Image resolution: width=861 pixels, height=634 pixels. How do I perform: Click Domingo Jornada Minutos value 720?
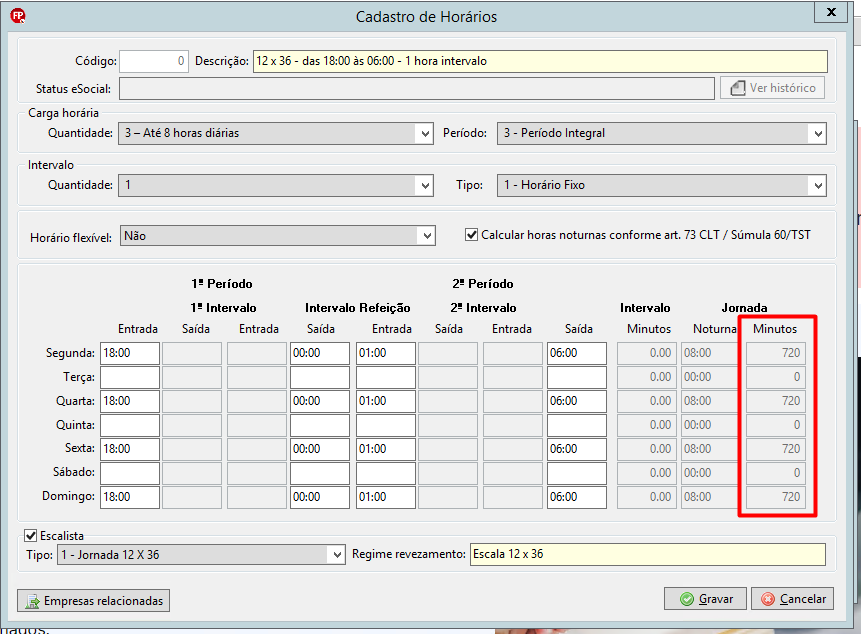click(x=776, y=497)
